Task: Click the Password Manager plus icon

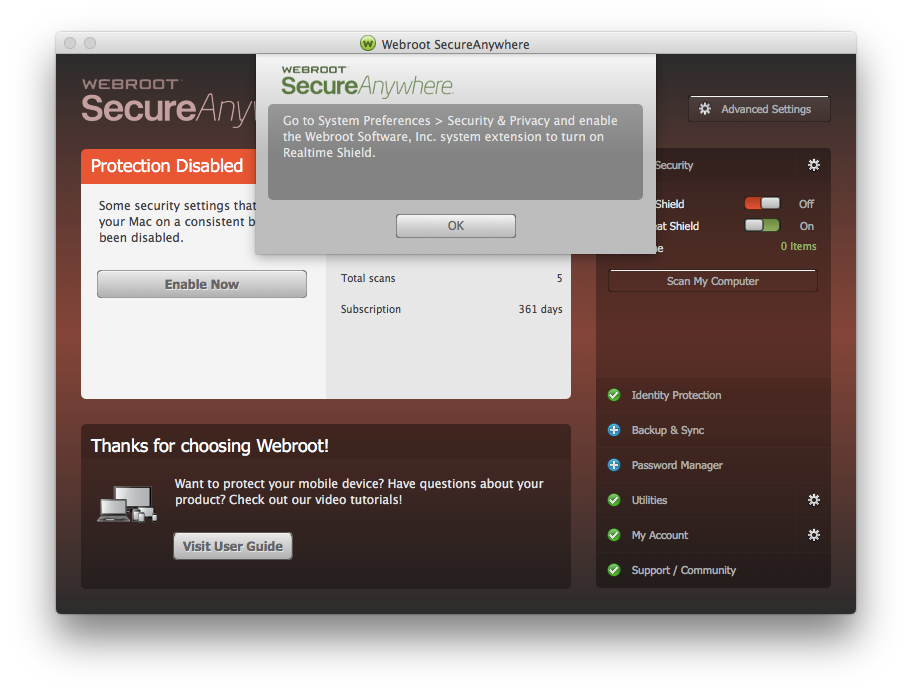Action: coord(614,465)
